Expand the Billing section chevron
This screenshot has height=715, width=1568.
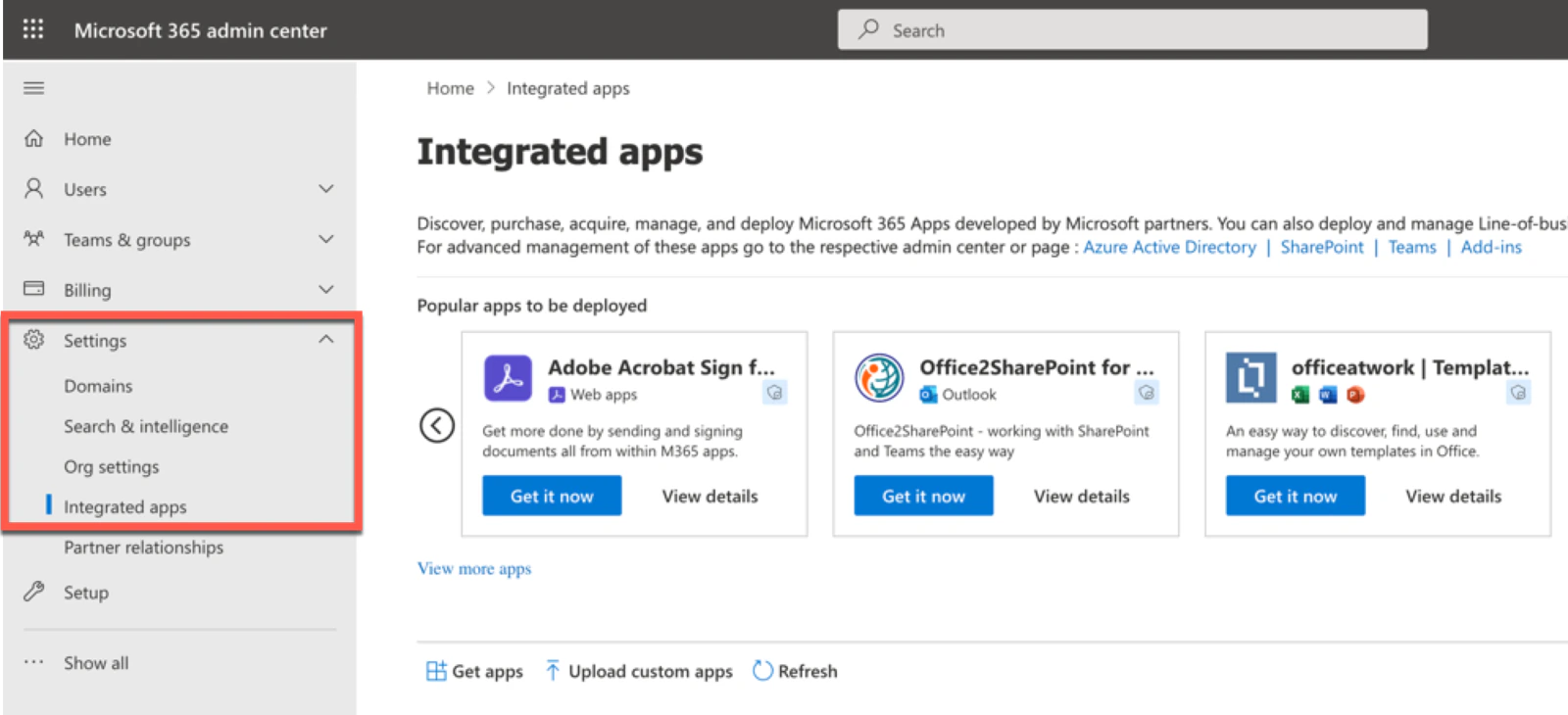click(x=326, y=289)
